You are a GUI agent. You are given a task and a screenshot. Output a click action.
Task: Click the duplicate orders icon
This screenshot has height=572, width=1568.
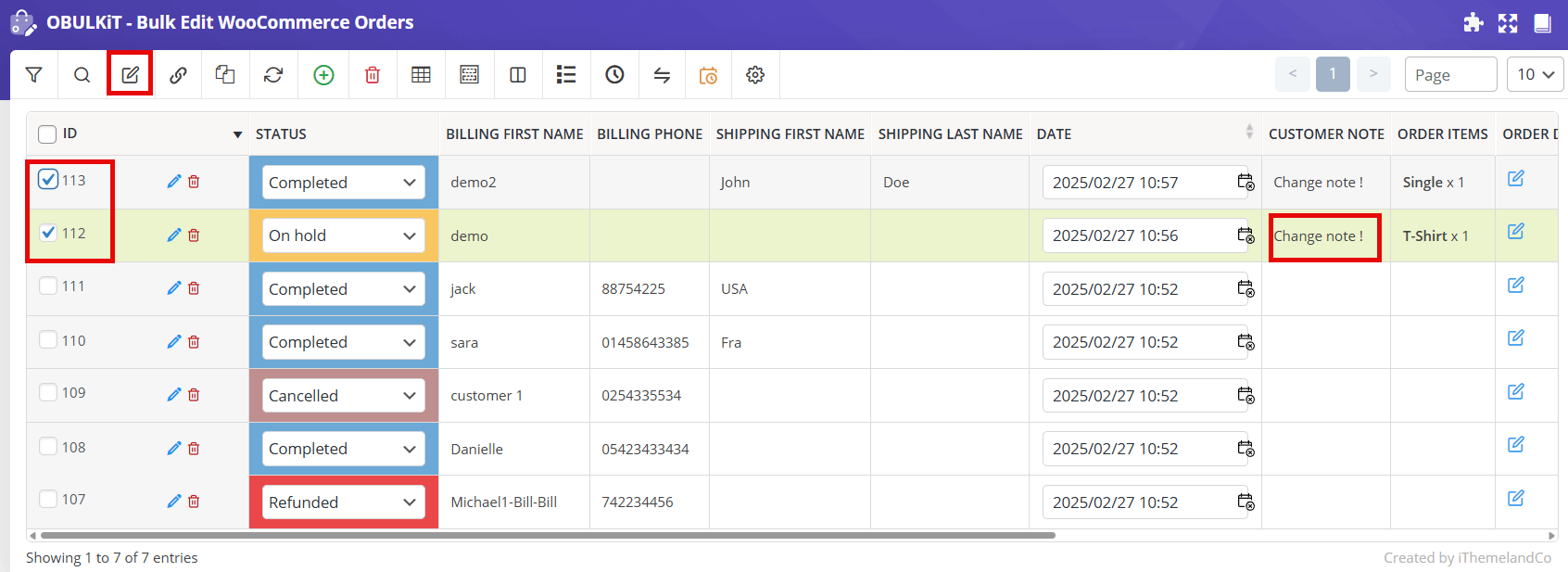click(x=225, y=74)
